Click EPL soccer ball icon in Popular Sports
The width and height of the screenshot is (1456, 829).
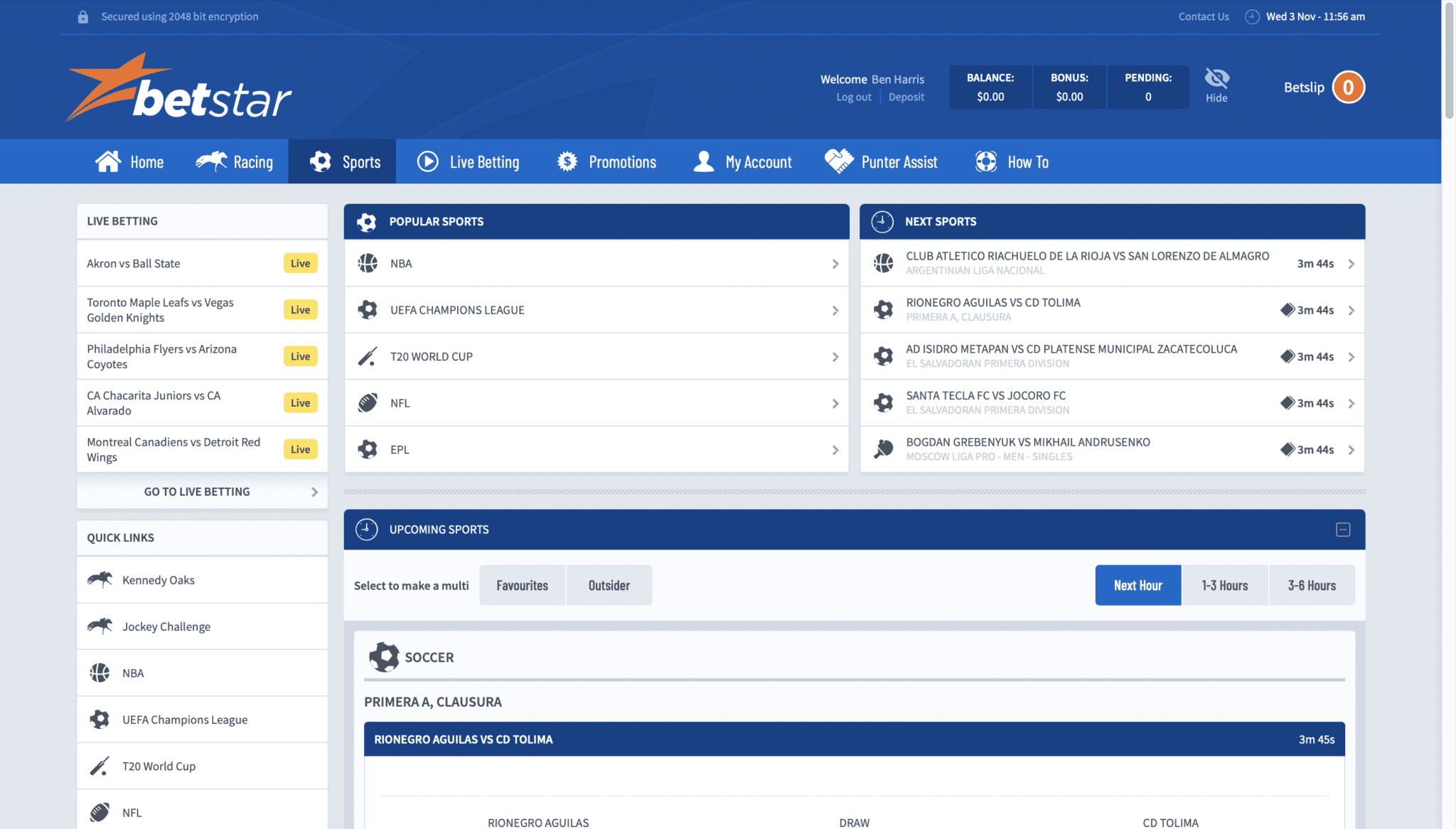[368, 449]
